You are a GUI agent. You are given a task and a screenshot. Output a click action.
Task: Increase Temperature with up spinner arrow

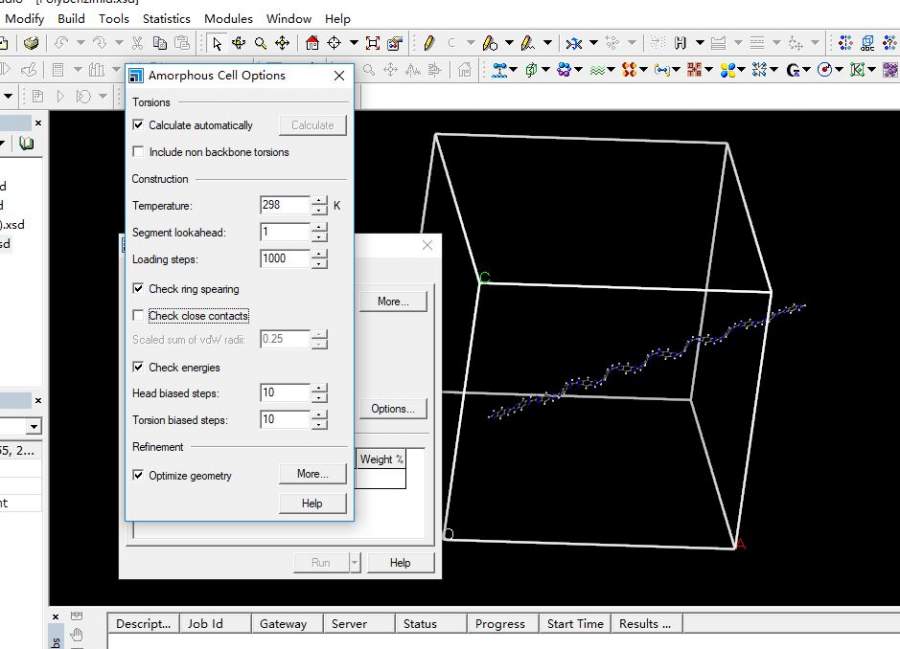pyautogui.click(x=319, y=201)
